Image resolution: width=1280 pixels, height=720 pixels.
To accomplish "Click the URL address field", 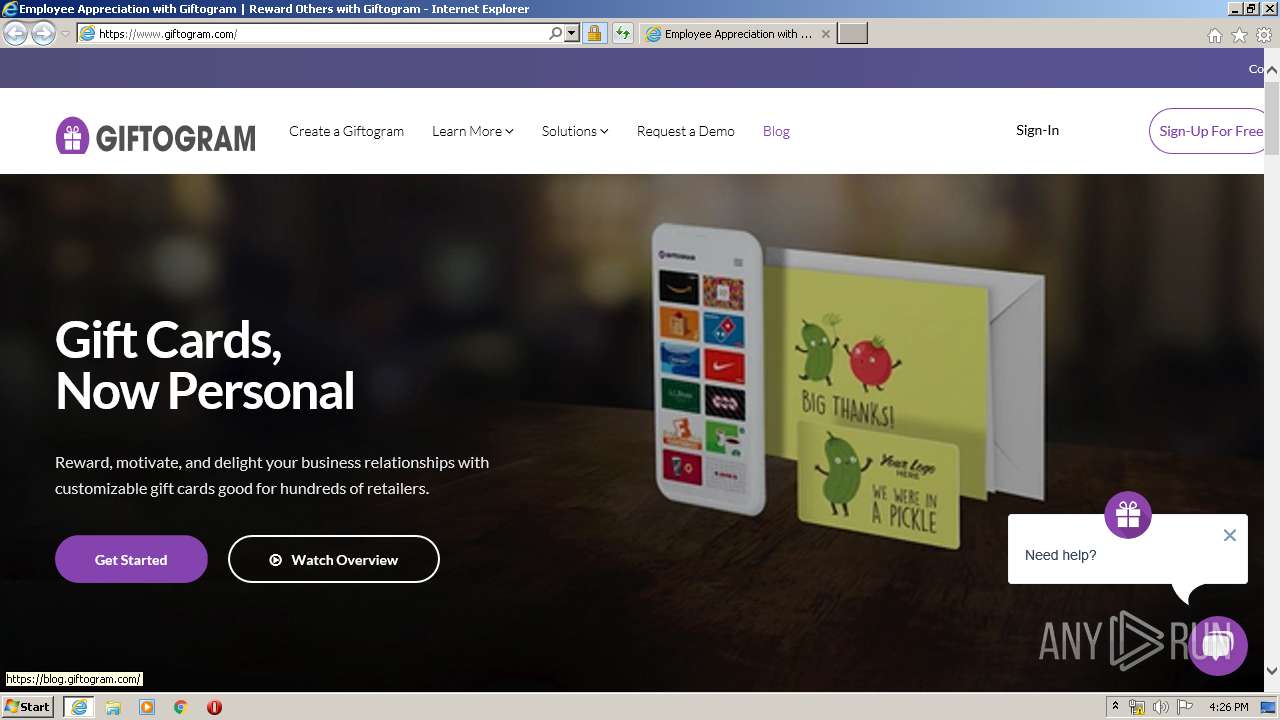I will [x=322, y=33].
